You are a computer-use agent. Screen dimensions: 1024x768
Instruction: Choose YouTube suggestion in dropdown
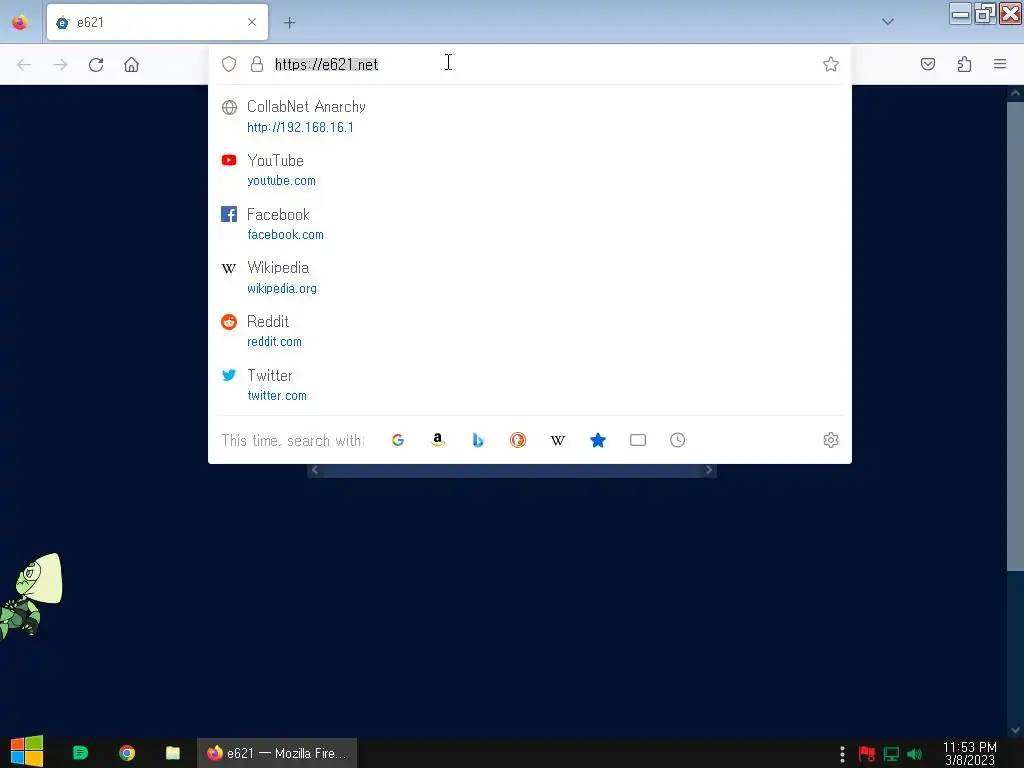point(530,170)
